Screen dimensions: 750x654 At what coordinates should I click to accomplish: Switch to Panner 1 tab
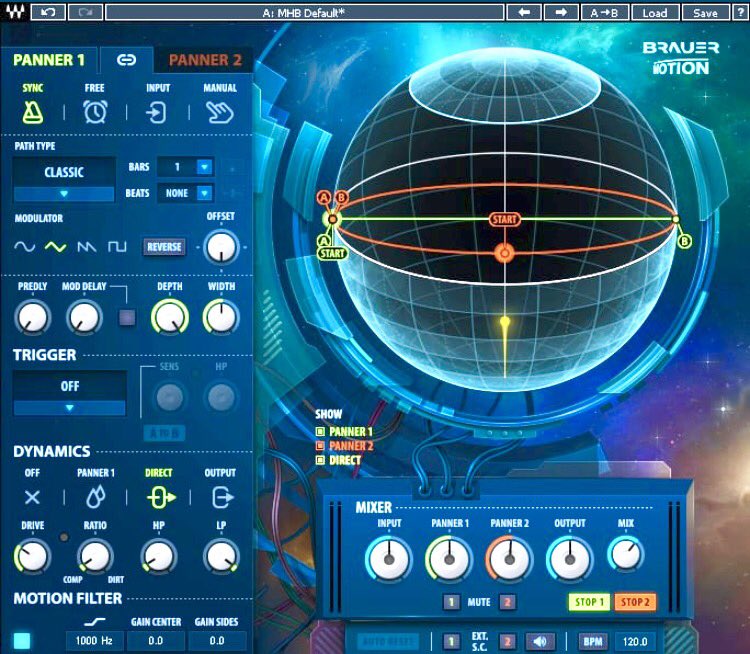(x=49, y=60)
